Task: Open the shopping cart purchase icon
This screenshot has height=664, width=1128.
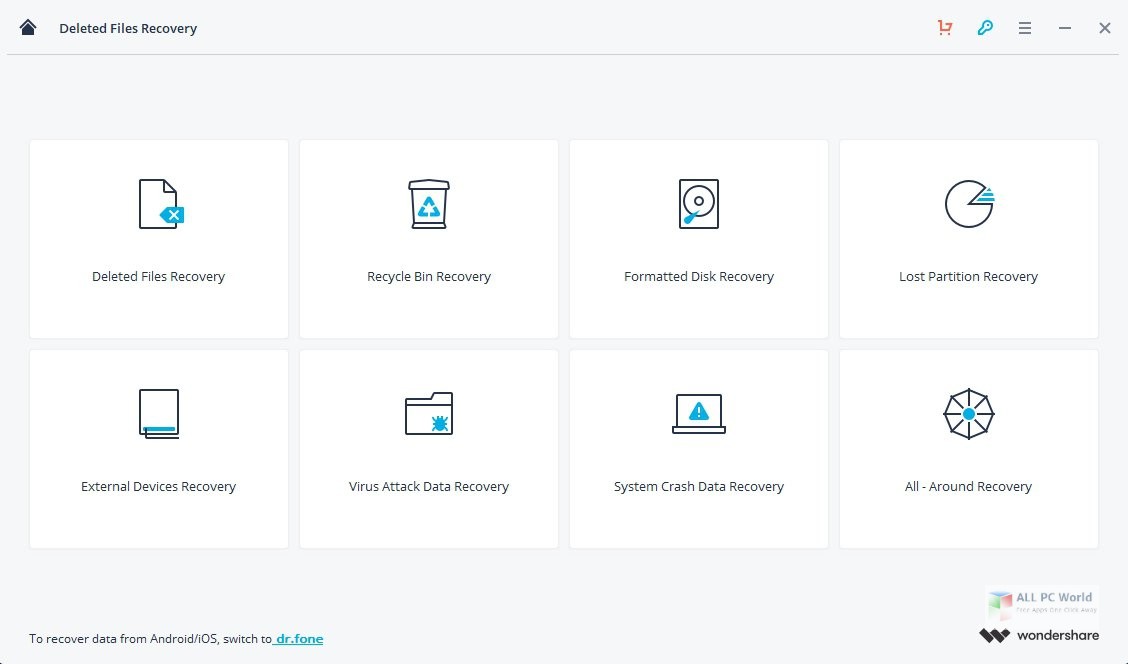Action: 944,27
